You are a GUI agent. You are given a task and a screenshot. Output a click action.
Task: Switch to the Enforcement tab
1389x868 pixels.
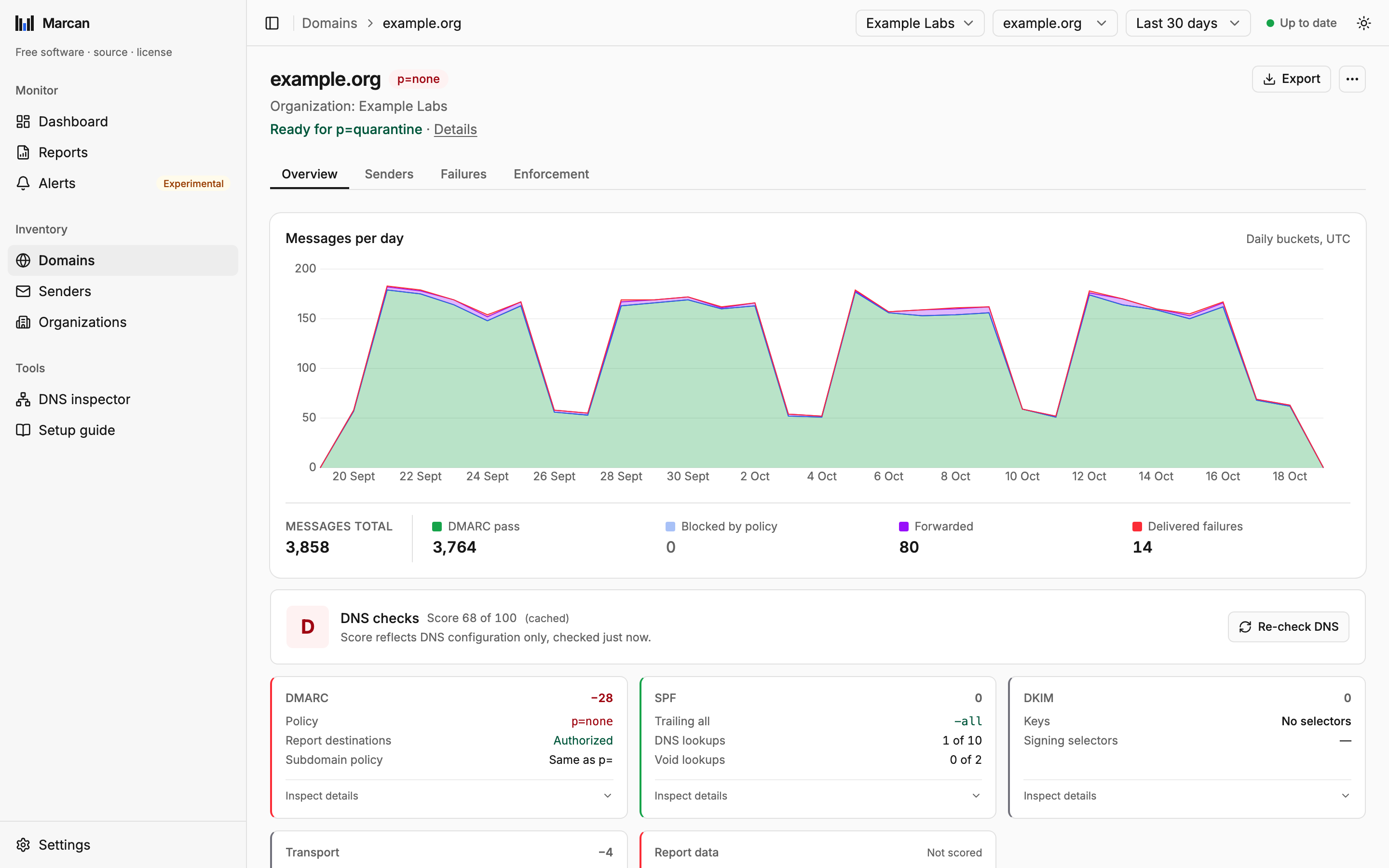click(x=551, y=174)
